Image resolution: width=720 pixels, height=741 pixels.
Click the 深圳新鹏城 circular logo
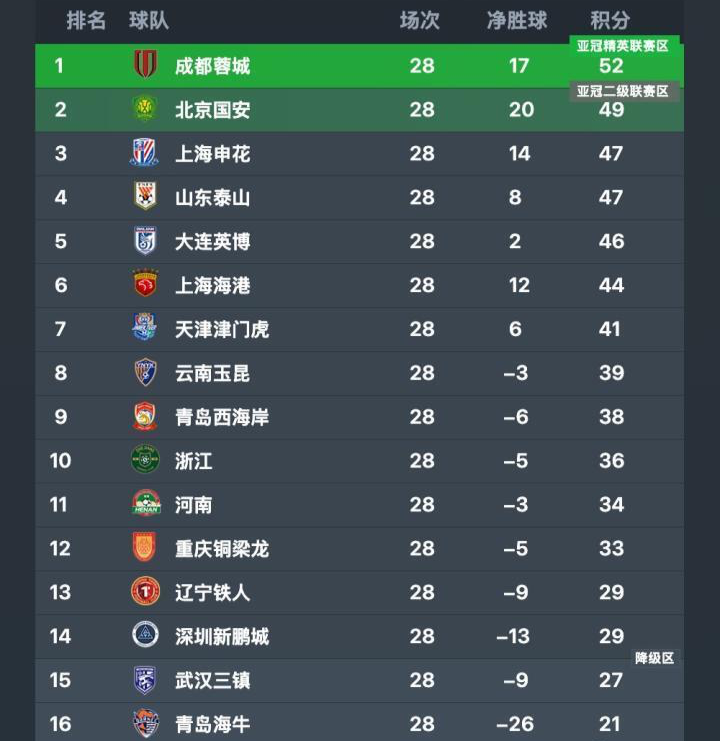click(145, 634)
